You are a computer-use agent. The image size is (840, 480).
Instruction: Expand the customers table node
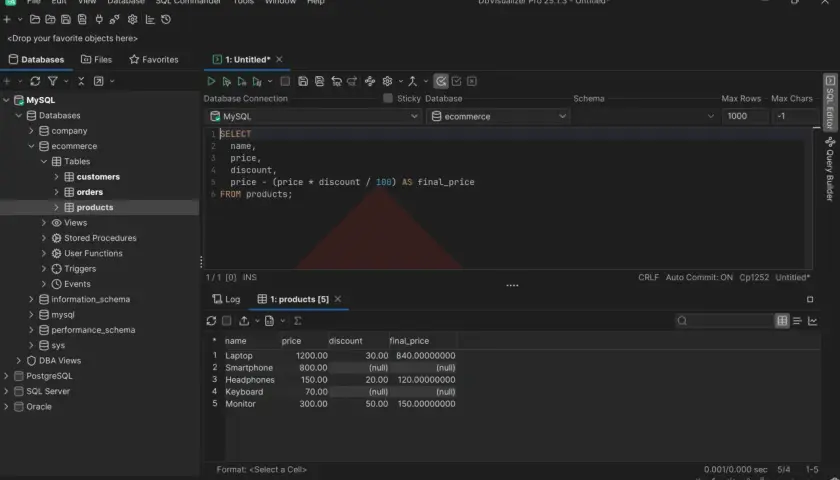(56, 177)
